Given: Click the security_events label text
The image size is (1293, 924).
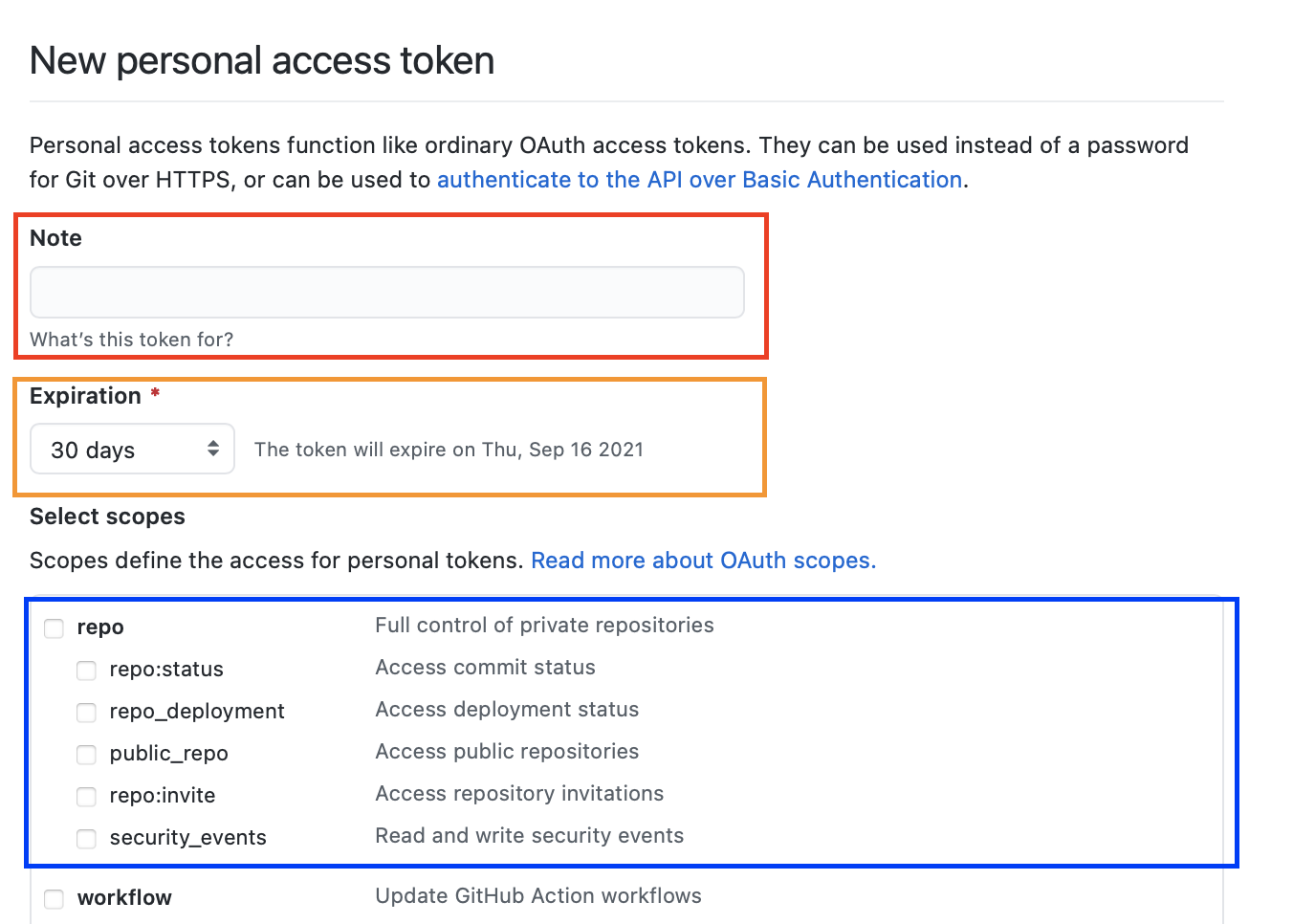Looking at the screenshot, I should pyautogui.click(x=187, y=837).
